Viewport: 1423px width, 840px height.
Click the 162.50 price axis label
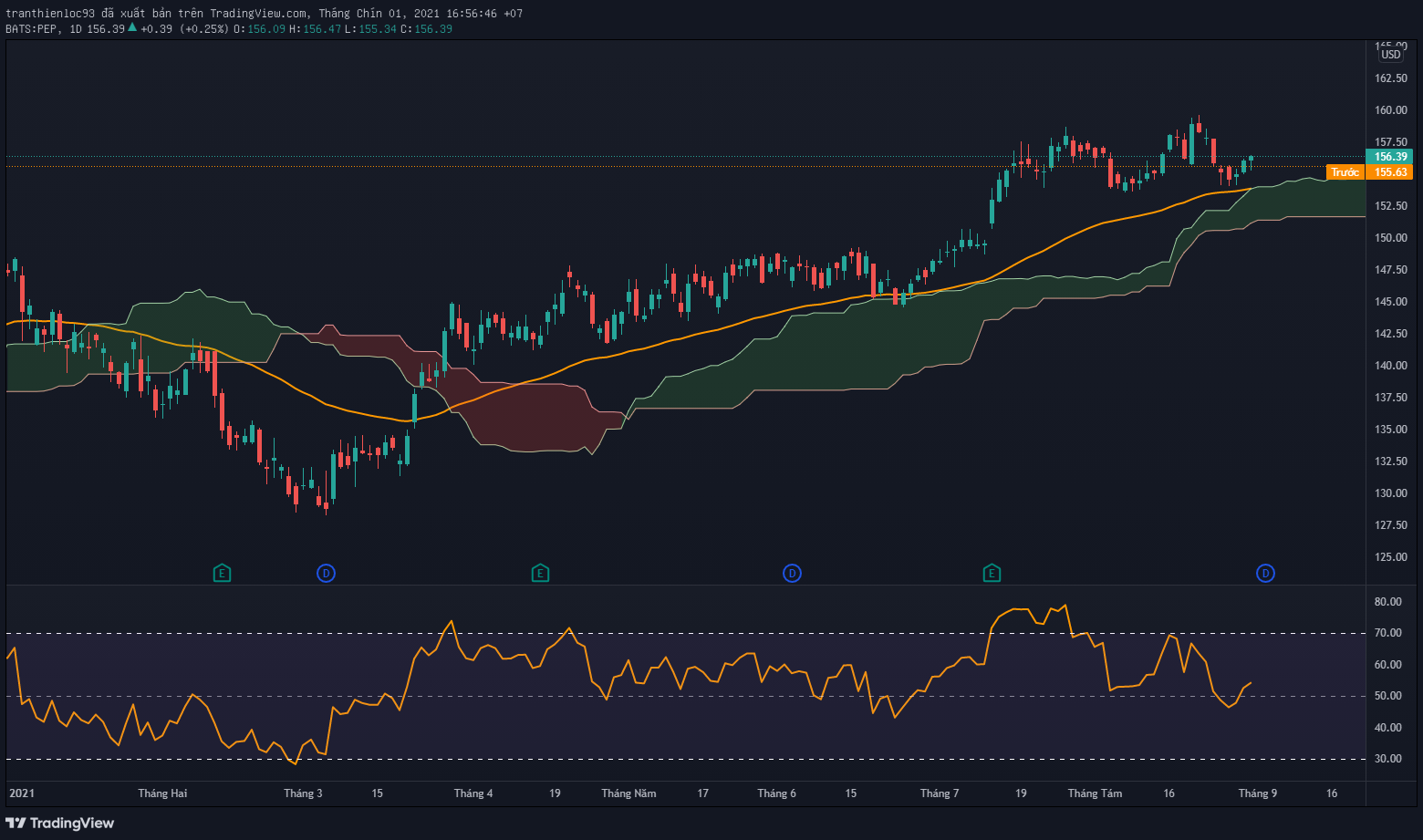[x=1391, y=78]
